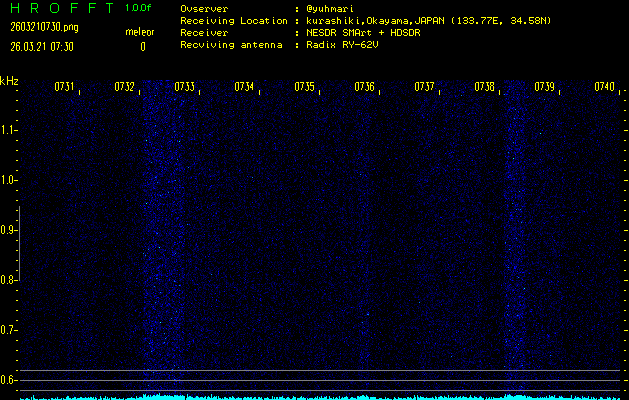Click the 0.7 kHz axis label
The width and height of the screenshot is (629, 400).
tap(7, 330)
